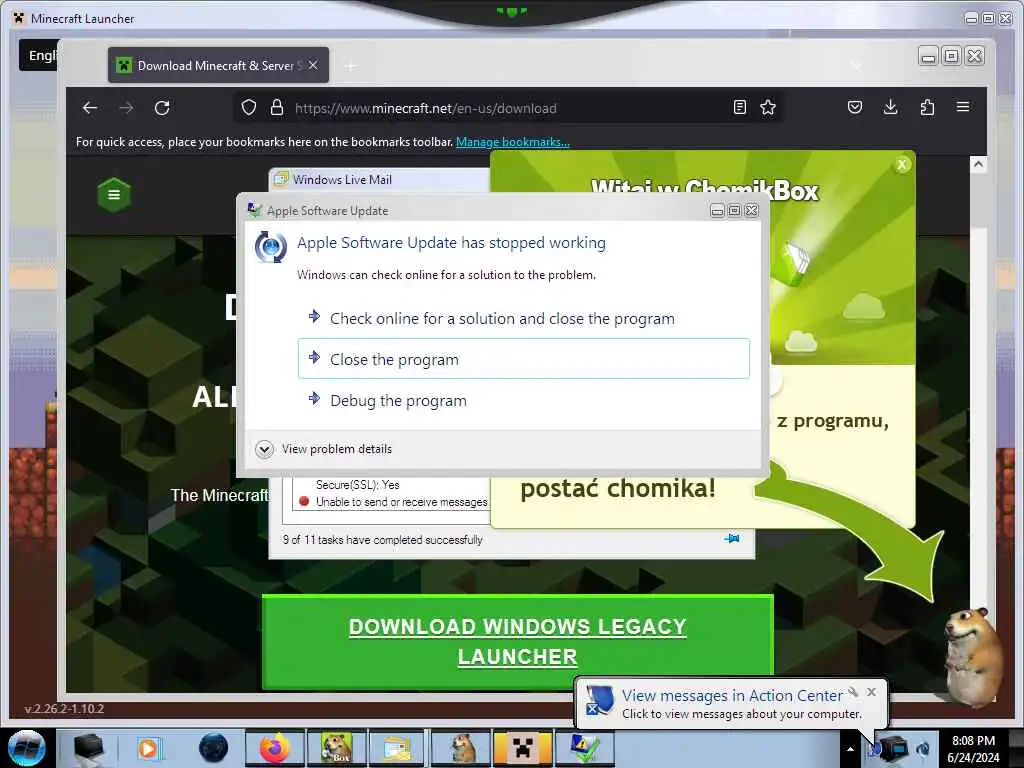
Task: Open the Firefox downloads panel
Action: [890, 107]
